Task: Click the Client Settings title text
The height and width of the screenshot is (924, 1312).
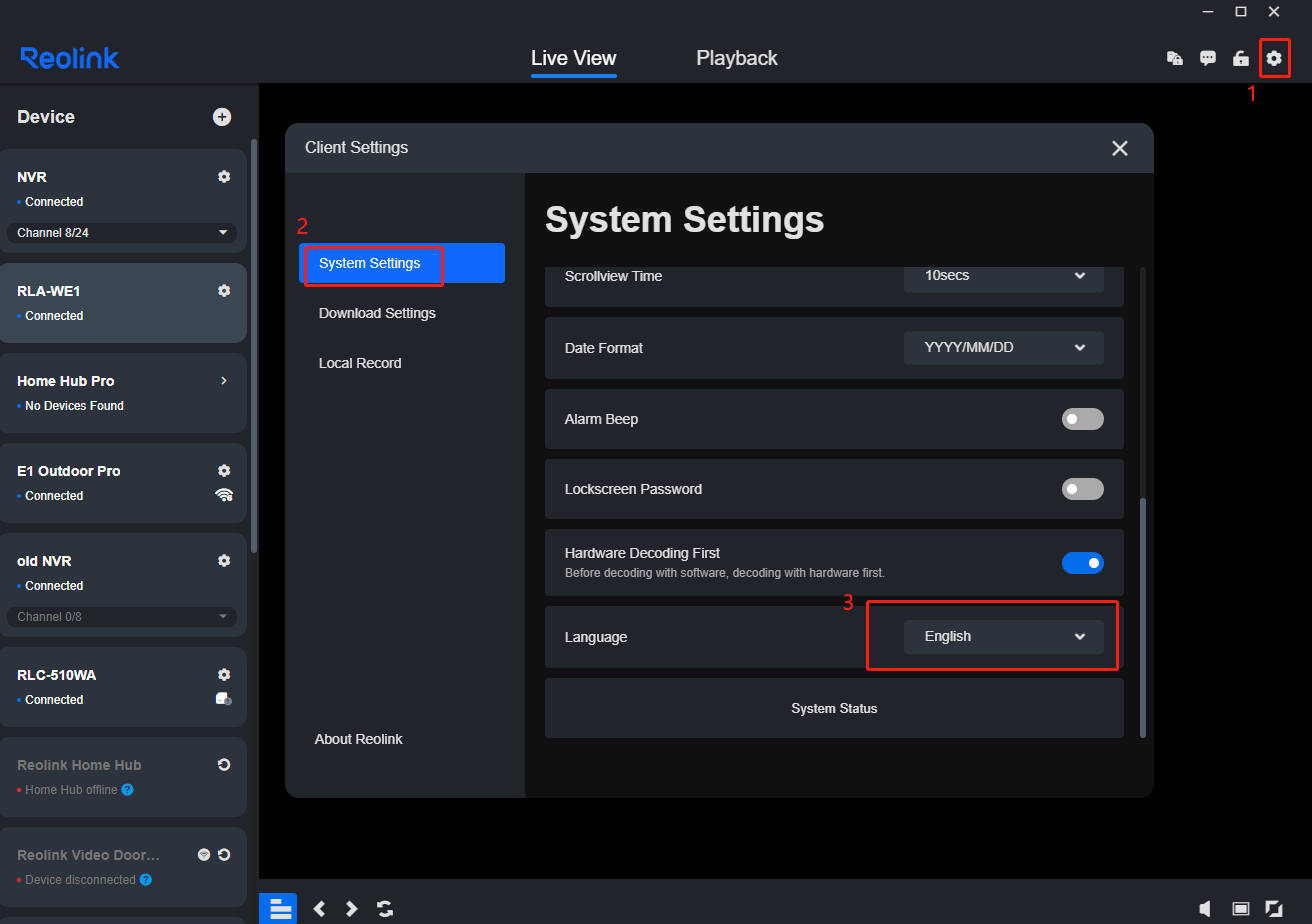Action: 357,148
